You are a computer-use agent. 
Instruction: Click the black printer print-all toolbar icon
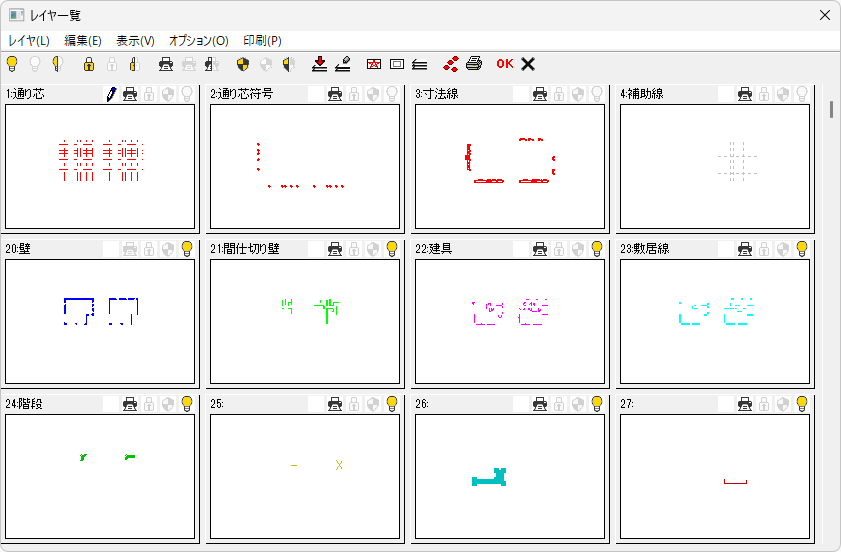(166, 64)
